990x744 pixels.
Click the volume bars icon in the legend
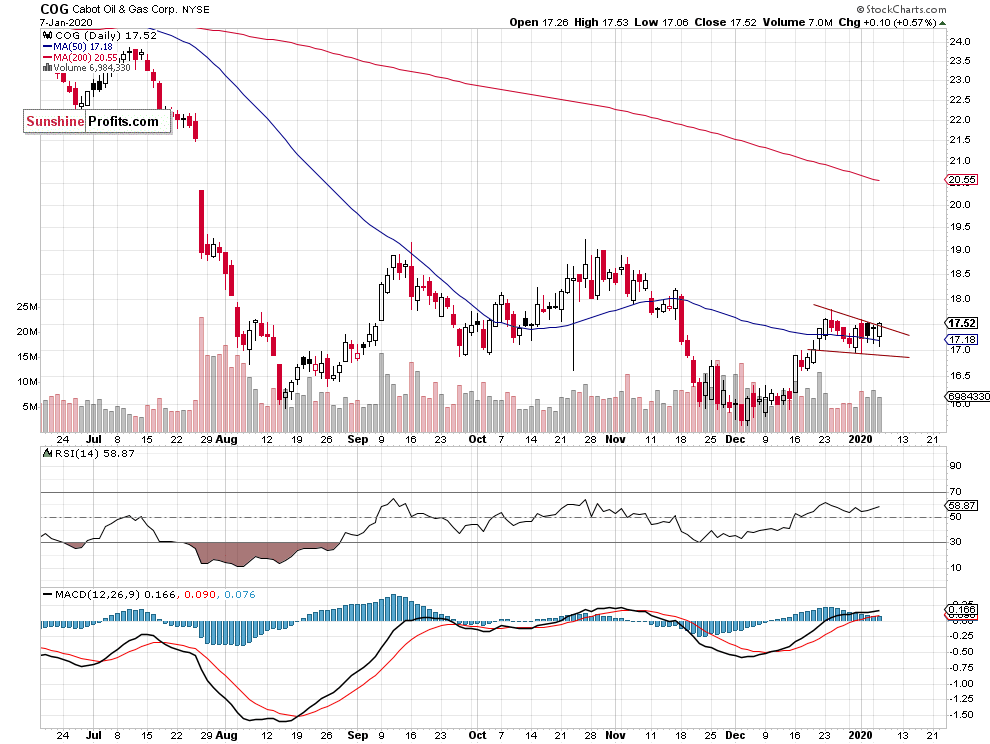click(x=47, y=68)
